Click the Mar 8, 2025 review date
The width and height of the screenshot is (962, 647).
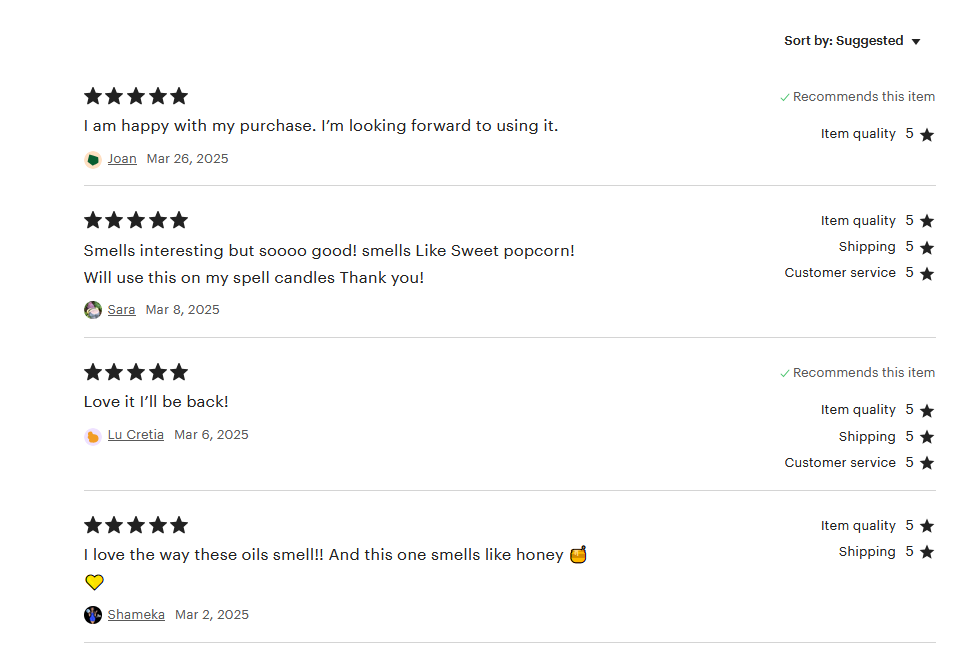coord(183,310)
